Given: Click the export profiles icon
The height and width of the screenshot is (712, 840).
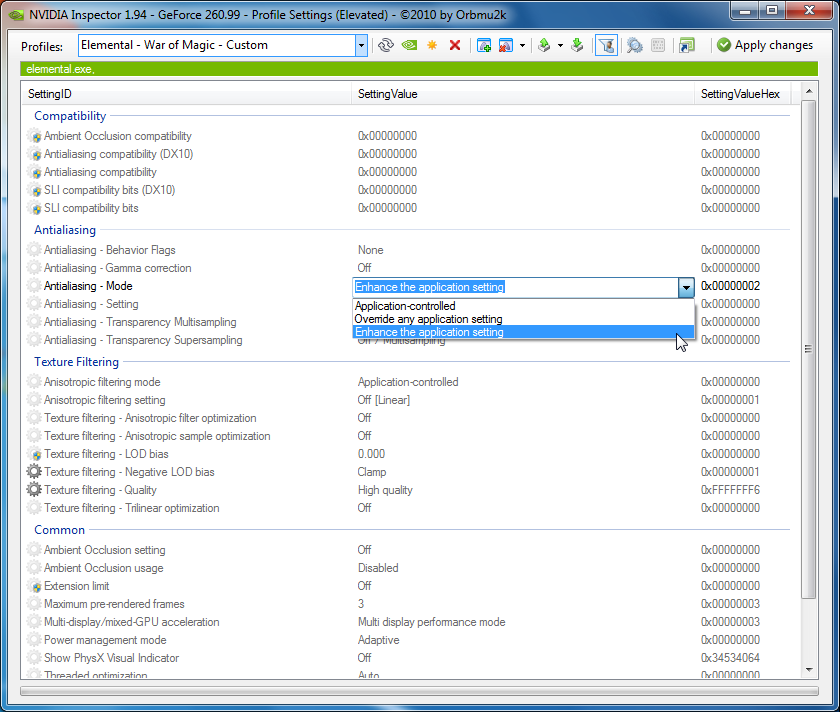Looking at the screenshot, I should coord(544,45).
